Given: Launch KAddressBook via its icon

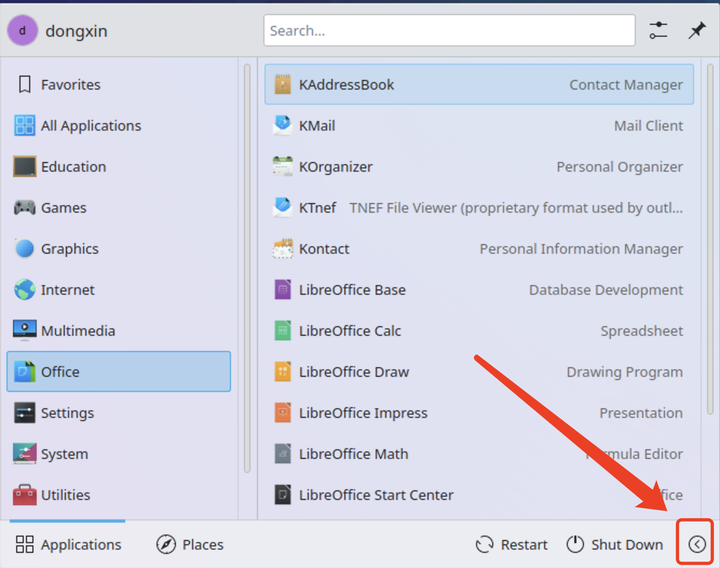Looking at the screenshot, I should tap(282, 84).
